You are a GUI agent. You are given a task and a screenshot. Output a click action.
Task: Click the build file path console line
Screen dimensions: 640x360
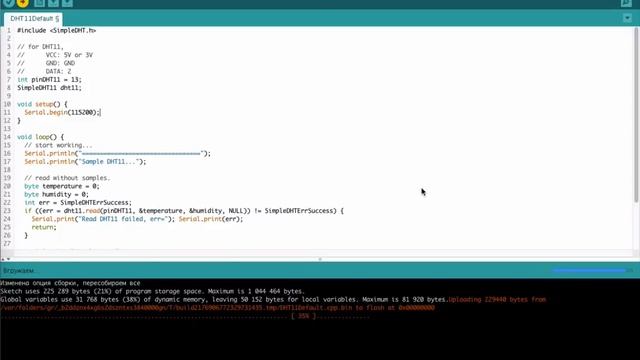click(x=217, y=308)
